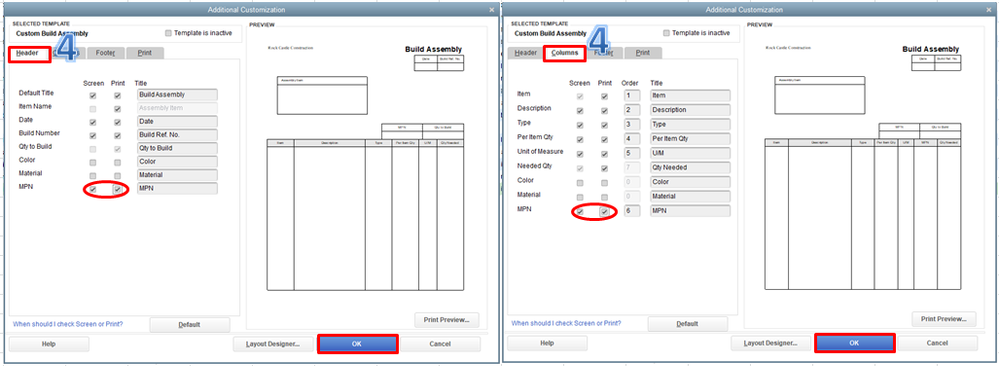This screenshot has height=366, width=999.
Task: Open 'When should I check' link, Header-tab dialog
Action: pos(68,324)
